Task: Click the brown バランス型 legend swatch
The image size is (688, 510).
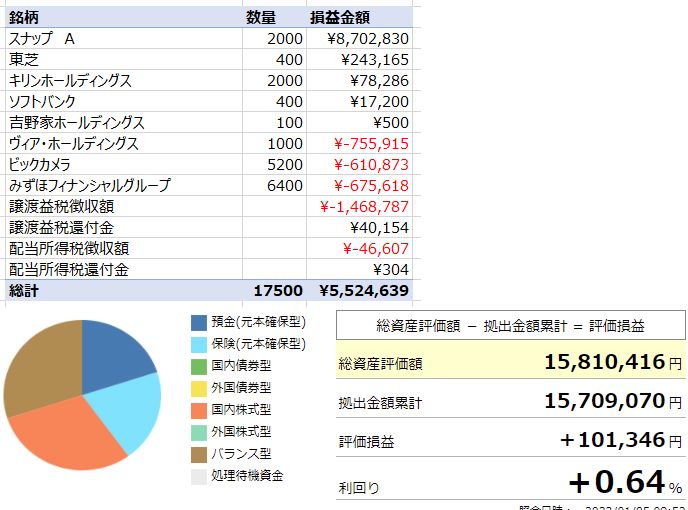Action: pos(199,454)
